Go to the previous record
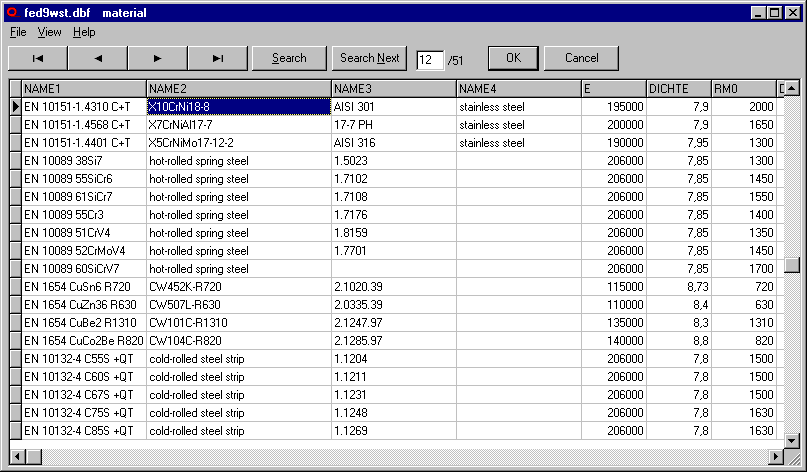Image resolution: width=807 pixels, height=472 pixels. pyautogui.click(x=98, y=58)
